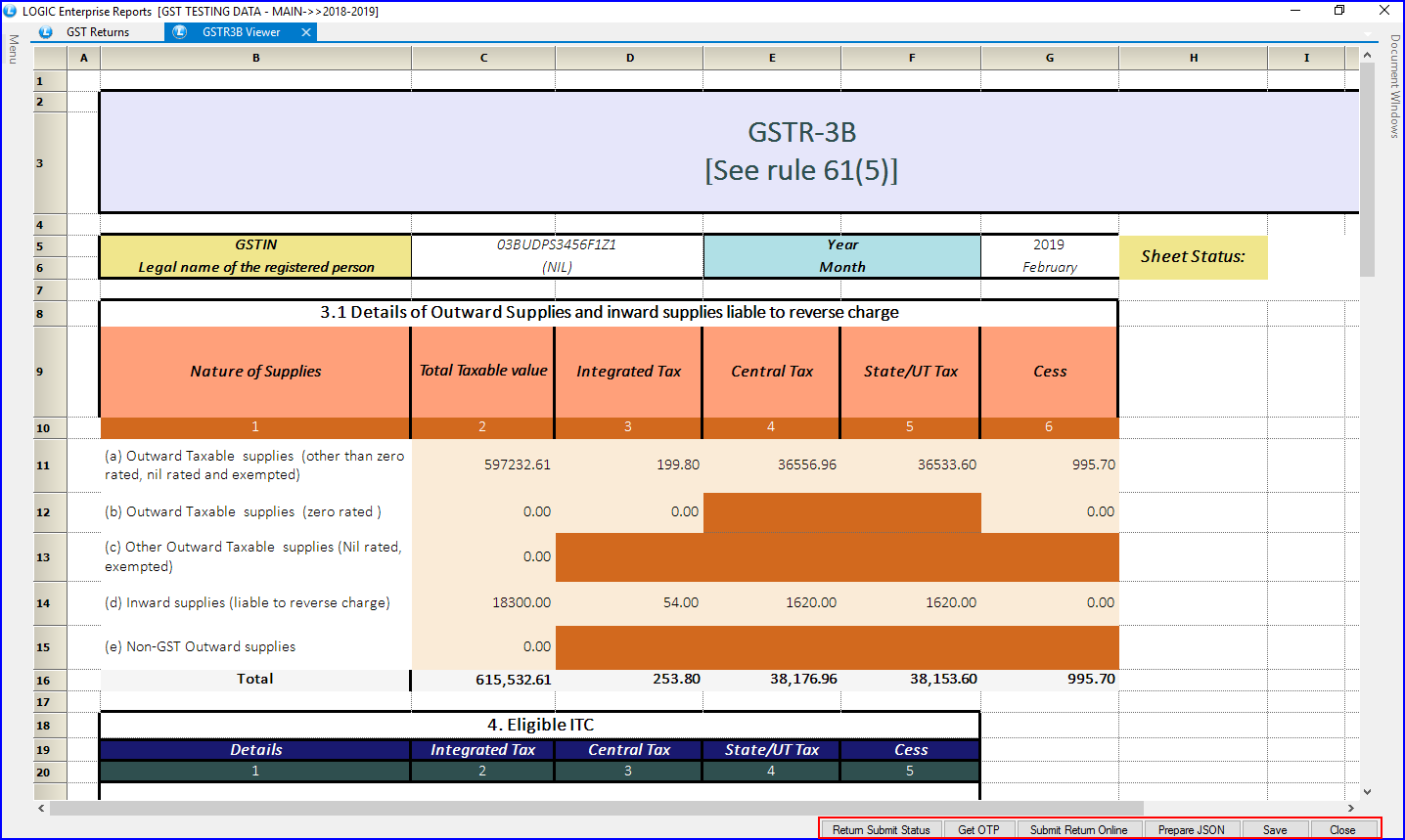
Task: Minimize the LOGIC Enterprise Reports window
Action: (1295, 11)
